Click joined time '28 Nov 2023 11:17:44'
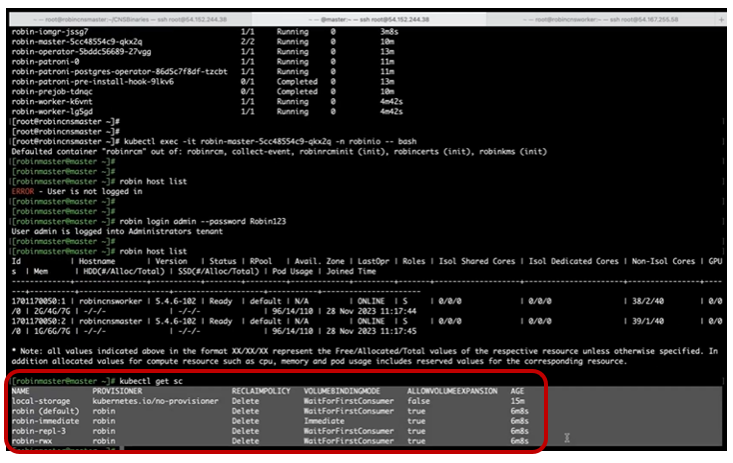Screen dimensions: 733x463 click(371, 311)
